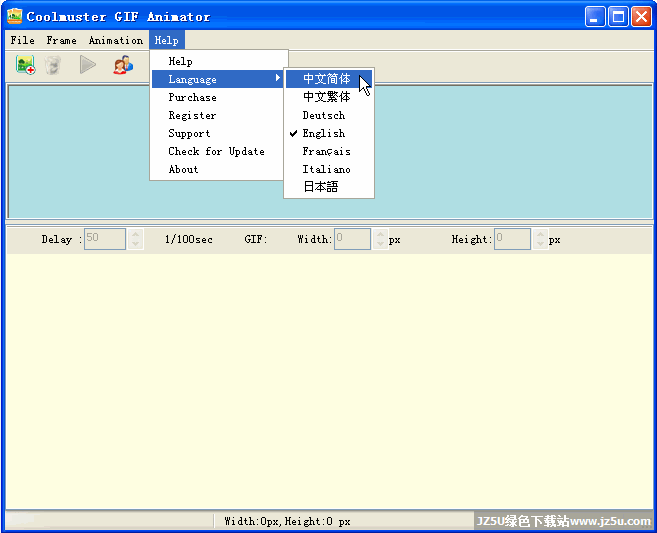This screenshot has width=657, height=533.
Task: Decrease Height with the down spinner arrow
Action: (541, 244)
